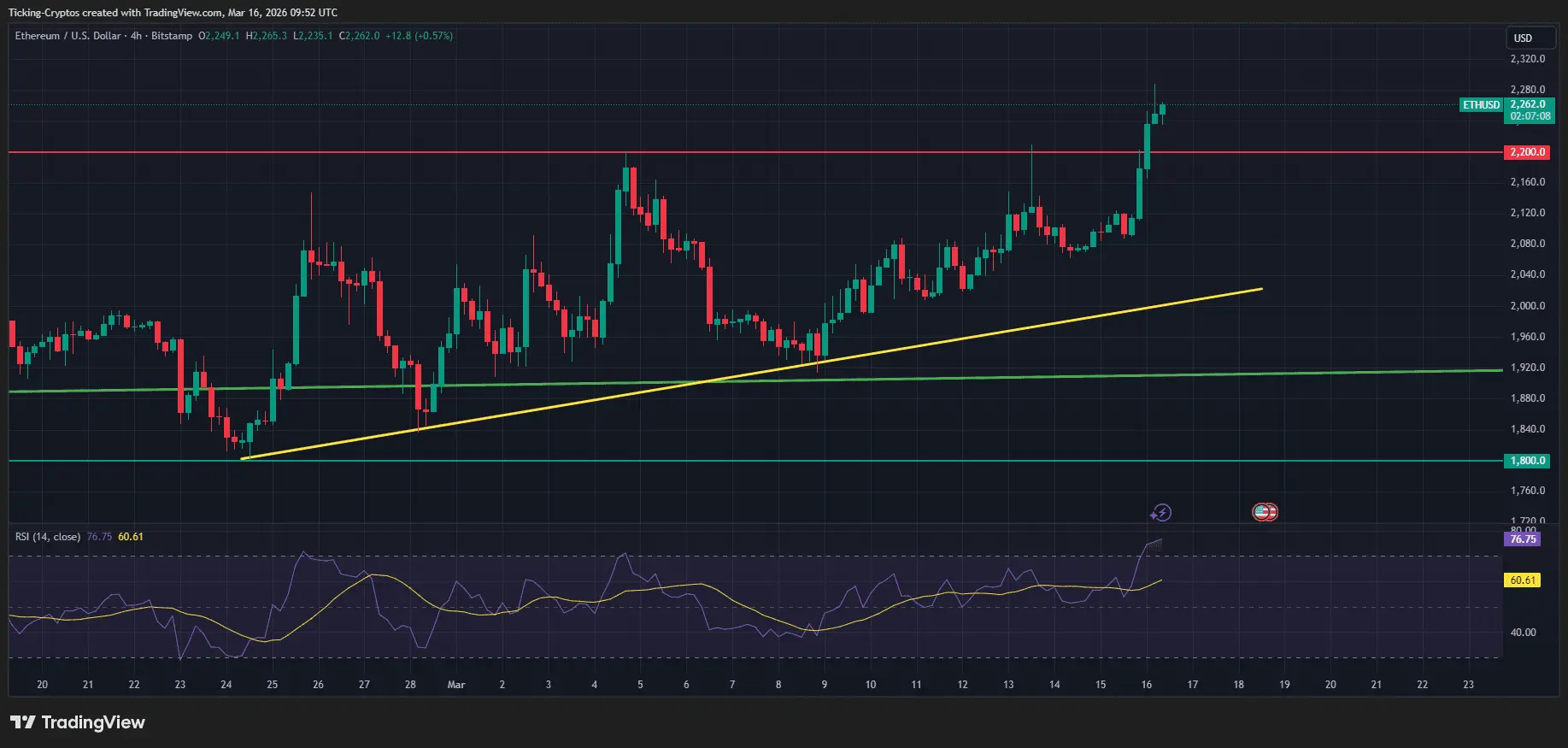Screen dimensions: 1568x748
Task: Click the Bitstamp exchange label
Action: point(172,36)
